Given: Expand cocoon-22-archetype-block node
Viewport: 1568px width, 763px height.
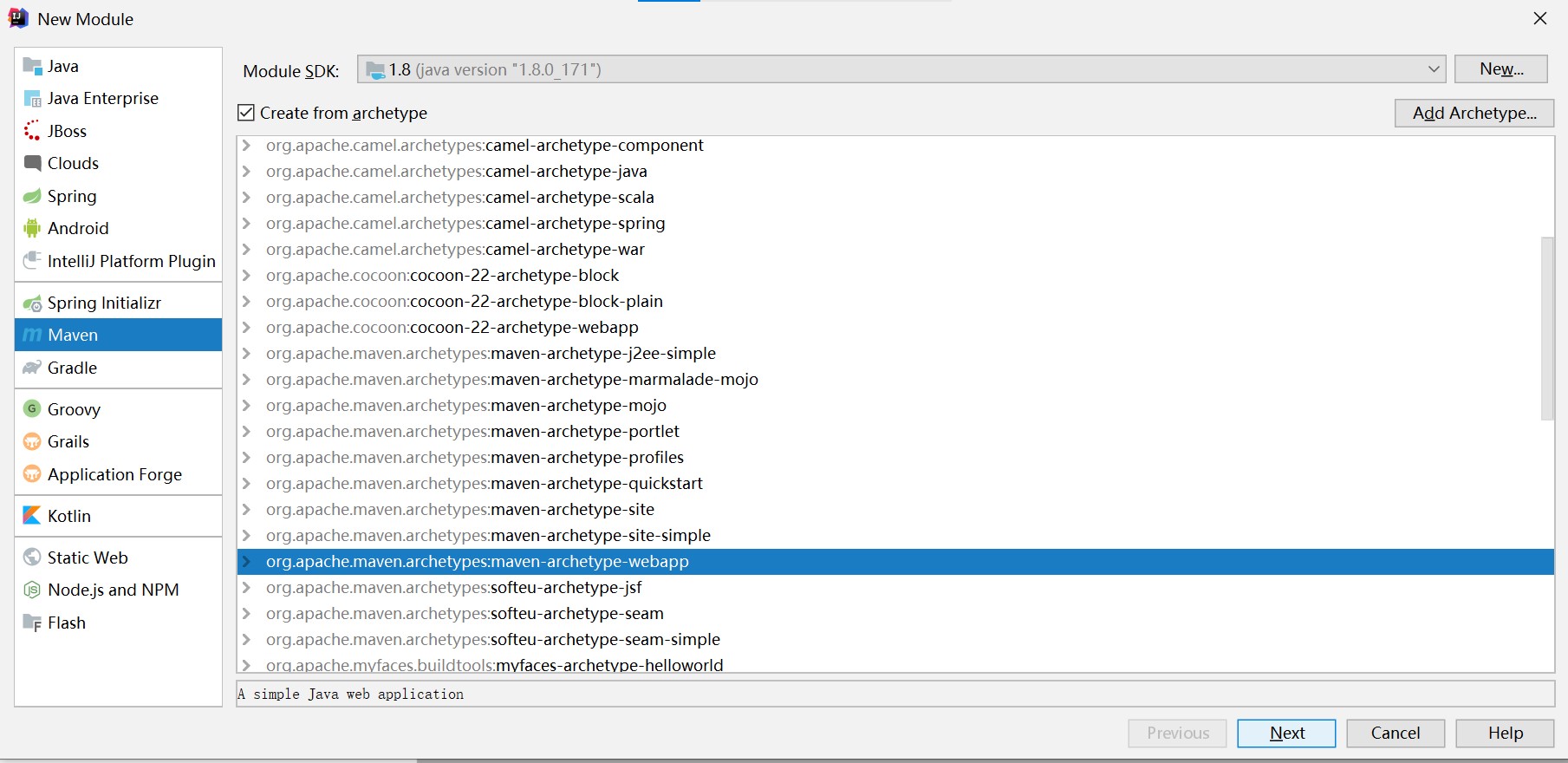Looking at the screenshot, I should (247, 275).
